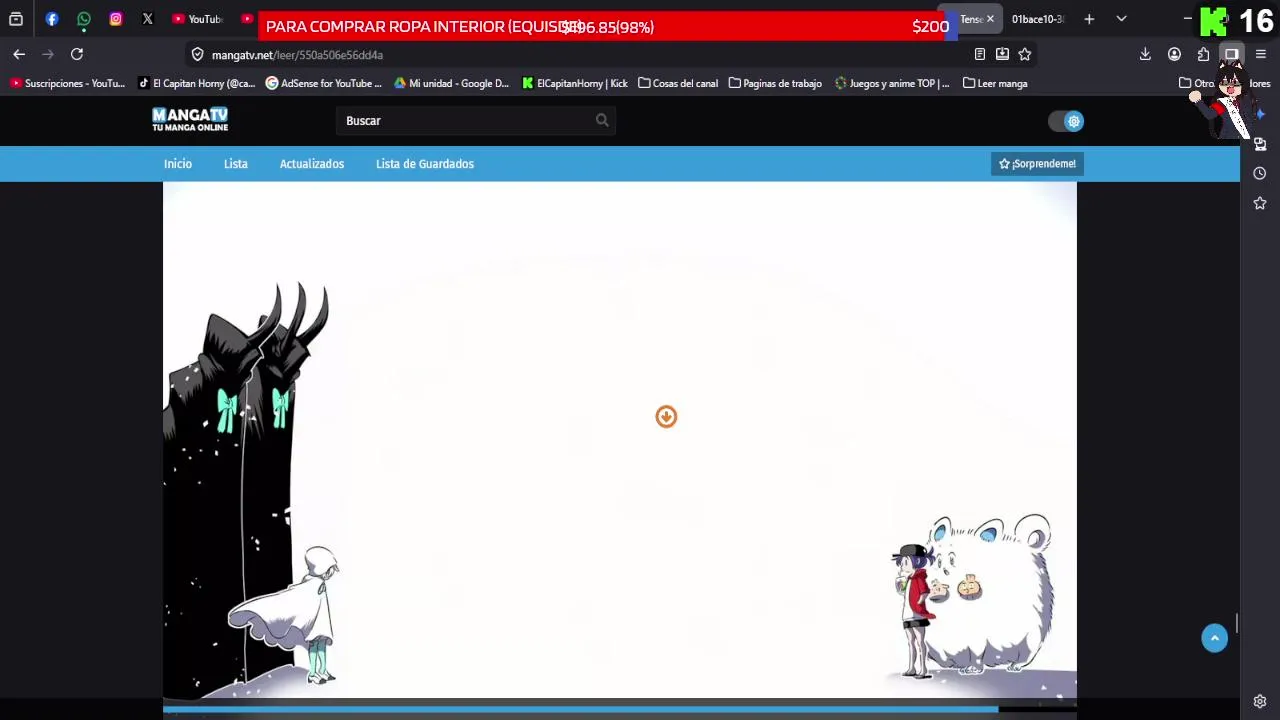Open the browser downloads panel

point(1145,54)
